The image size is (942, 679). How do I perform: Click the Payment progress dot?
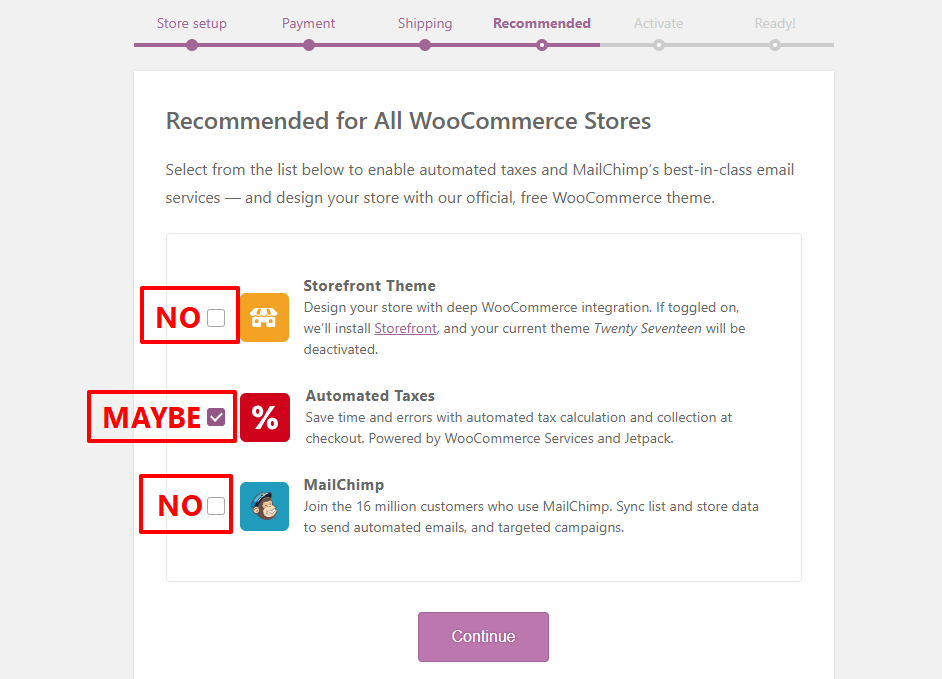click(309, 45)
